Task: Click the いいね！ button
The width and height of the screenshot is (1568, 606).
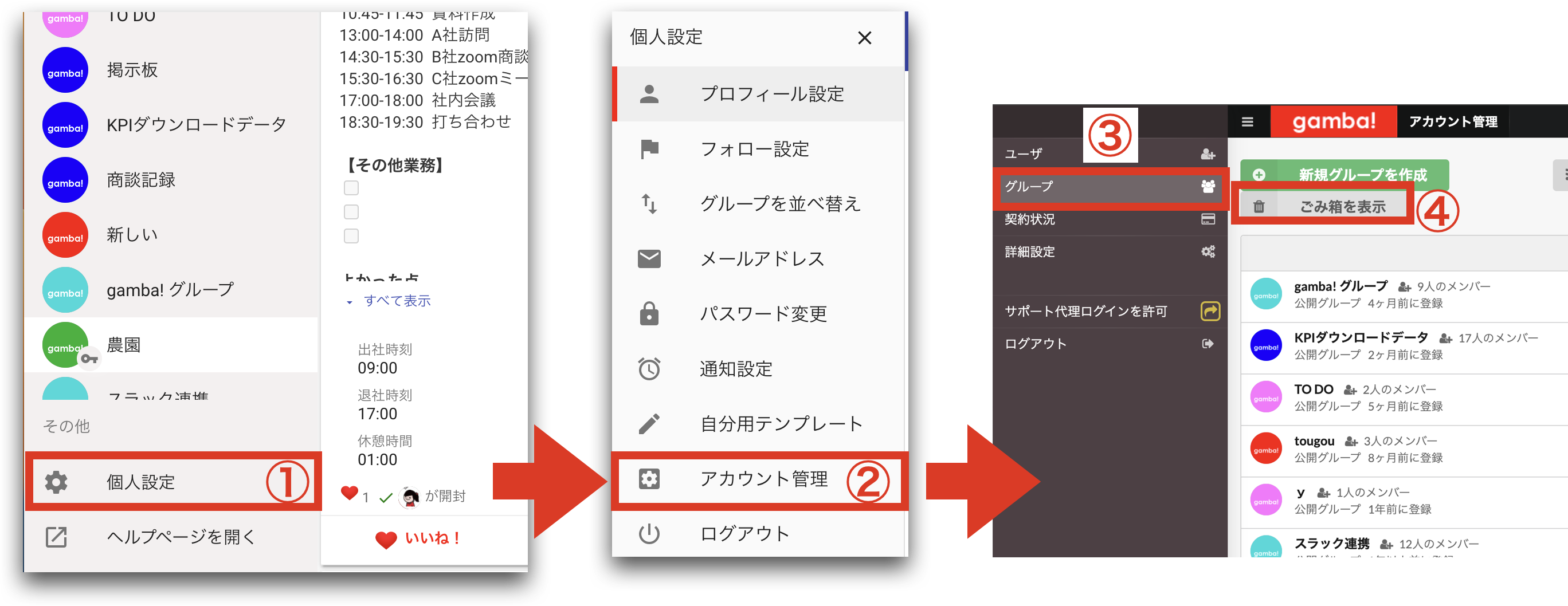Action: 418,538
